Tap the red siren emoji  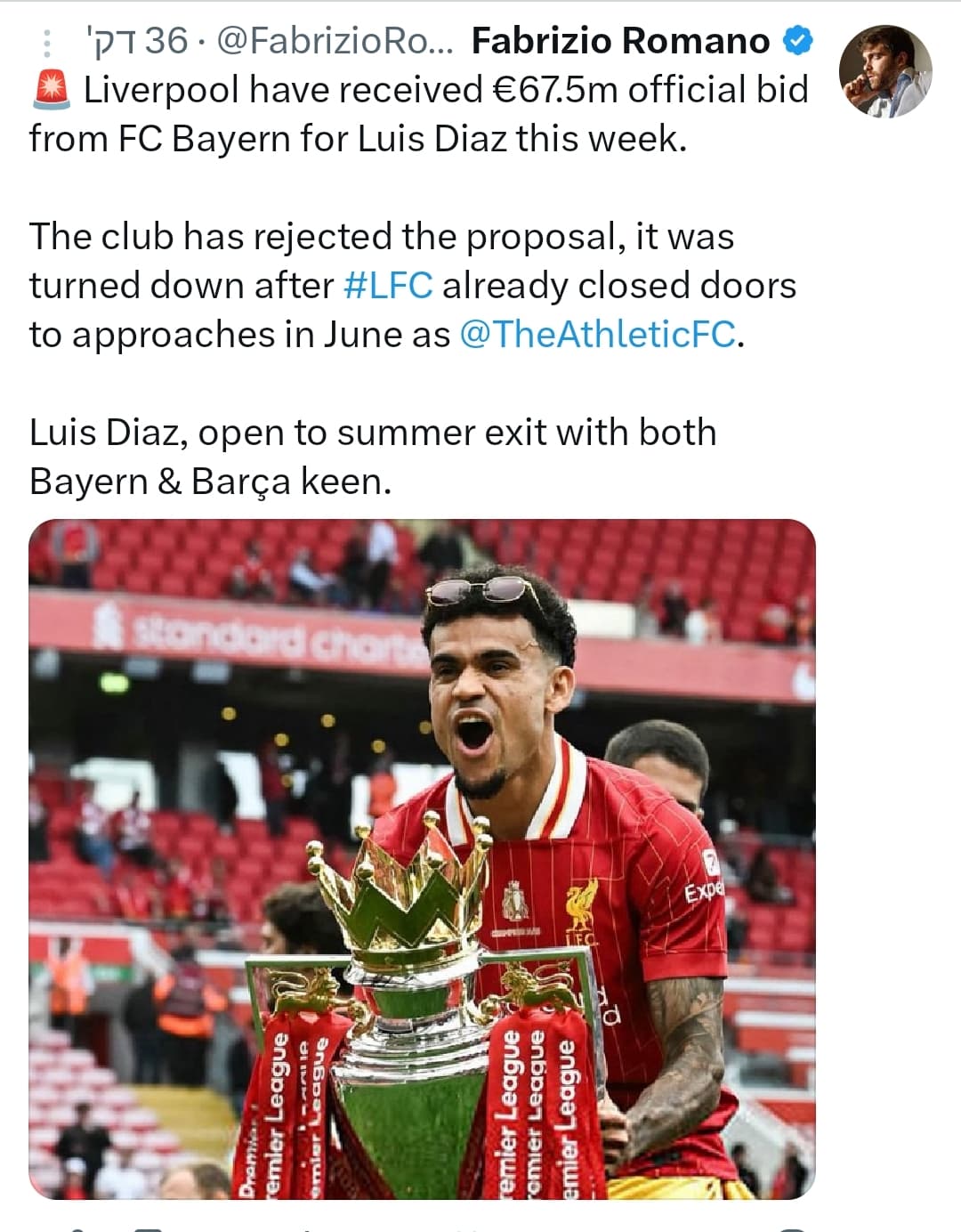click(51, 90)
